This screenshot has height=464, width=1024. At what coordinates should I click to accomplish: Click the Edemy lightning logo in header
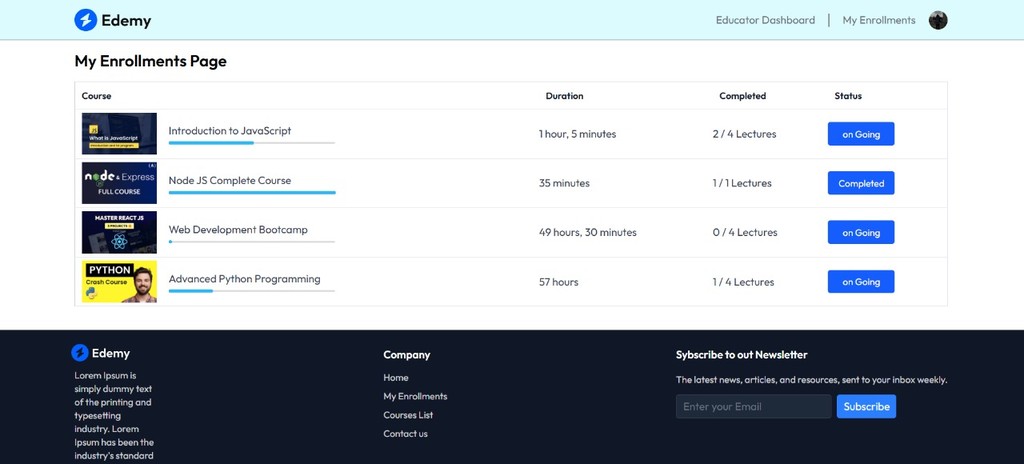[86, 20]
